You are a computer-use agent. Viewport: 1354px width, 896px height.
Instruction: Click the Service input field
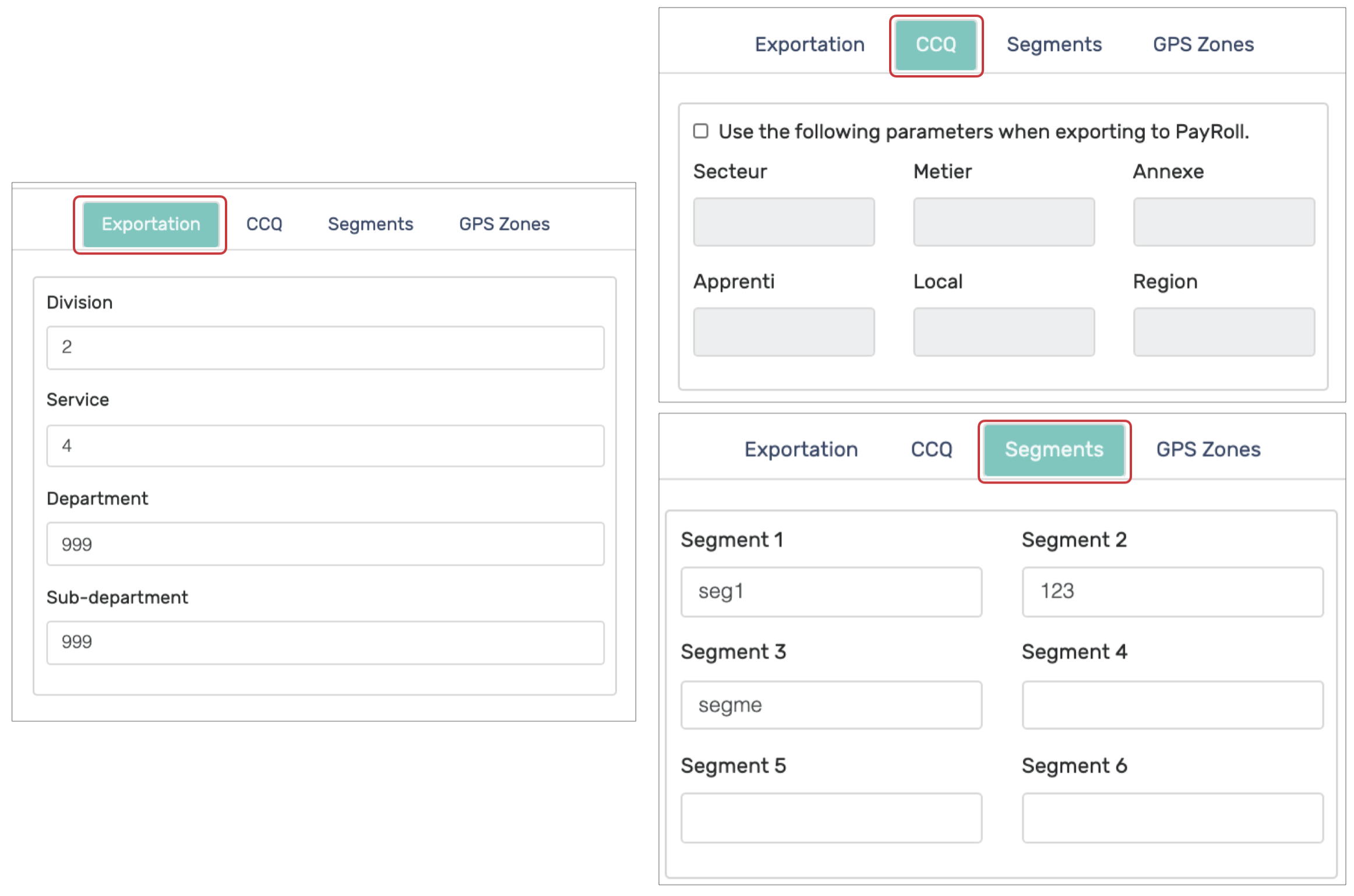[x=325, y=446]
